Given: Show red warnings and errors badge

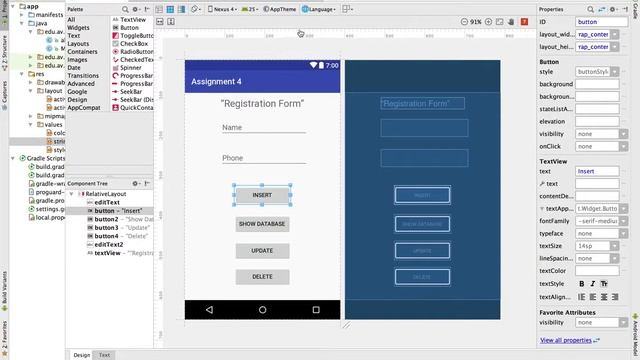Looking at the screenshot, I should click(524, 22).
